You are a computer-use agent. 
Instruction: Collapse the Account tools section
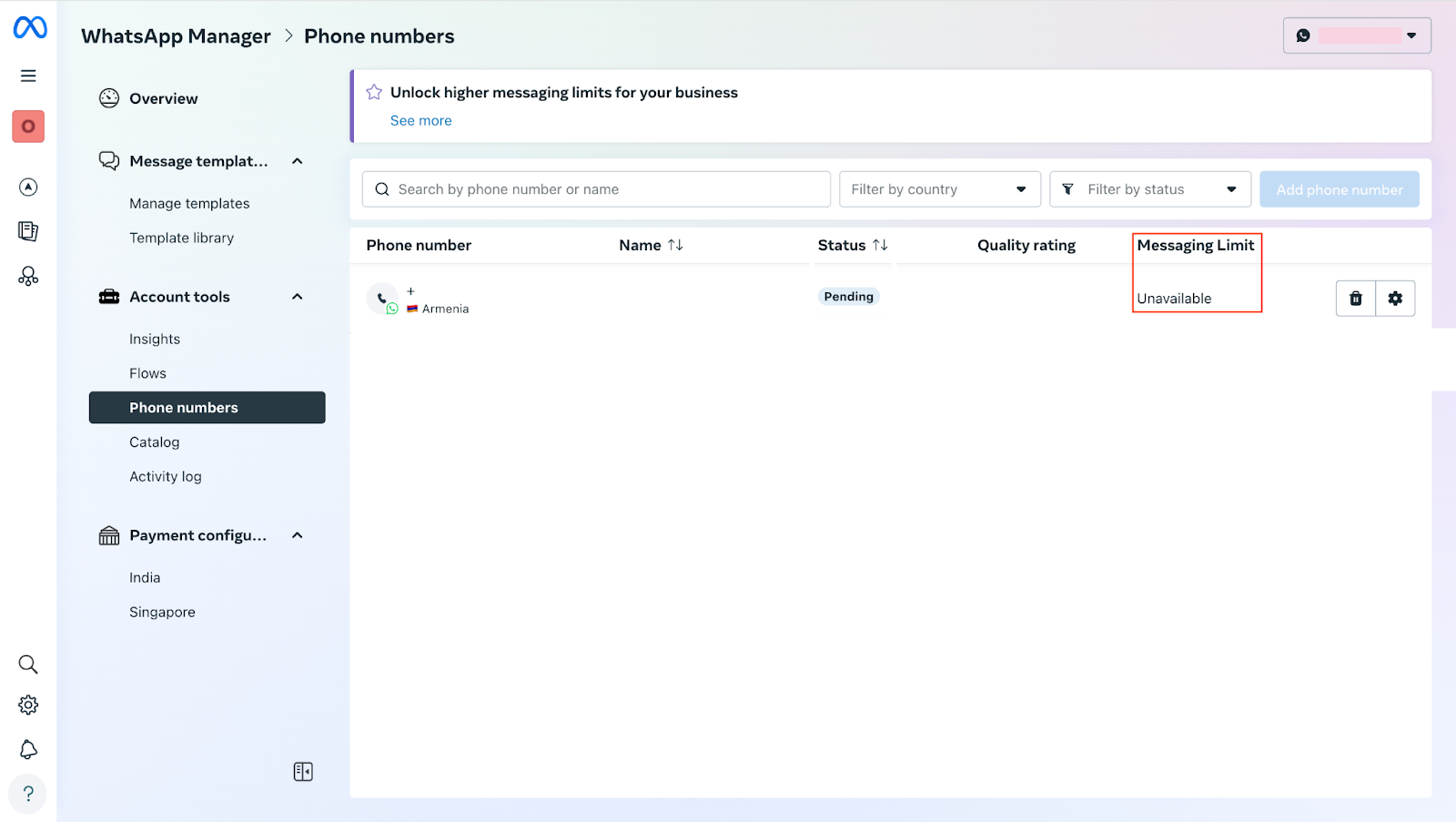pos(297,297)
